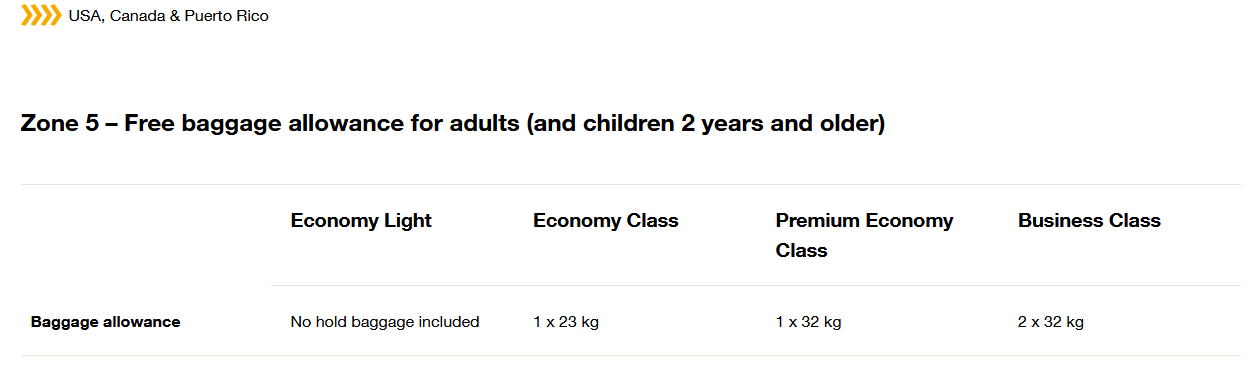Select the USA, Canada & Puerto Rico text
Image resolution: width=1254 pixels, height=389 pixels.
point(168,16)
